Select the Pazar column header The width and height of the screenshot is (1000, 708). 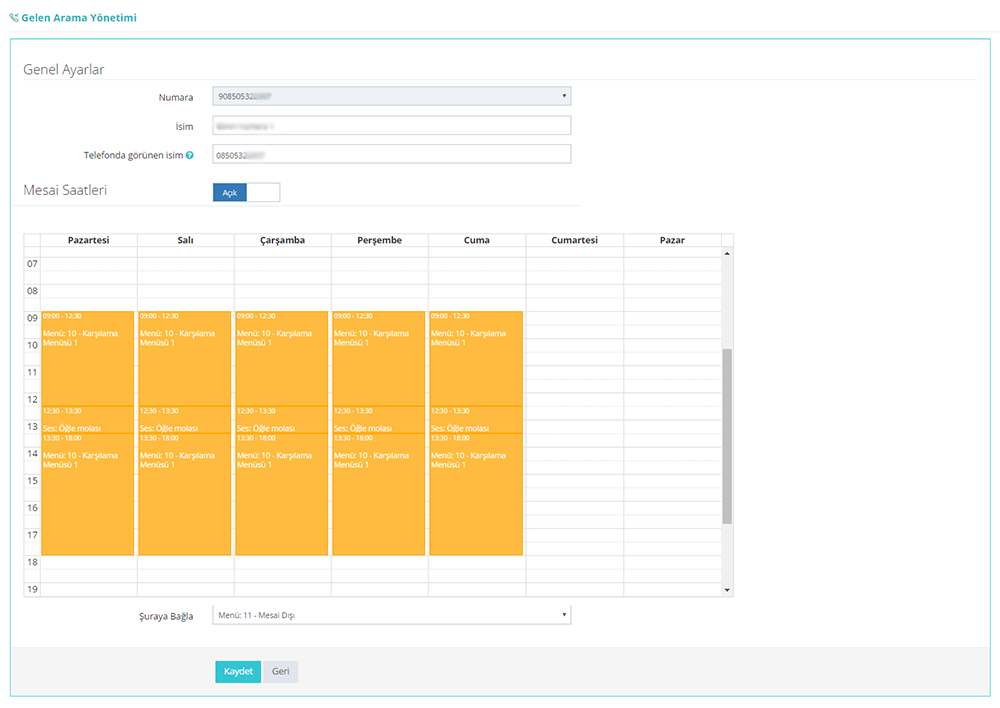tap(672, 240)
